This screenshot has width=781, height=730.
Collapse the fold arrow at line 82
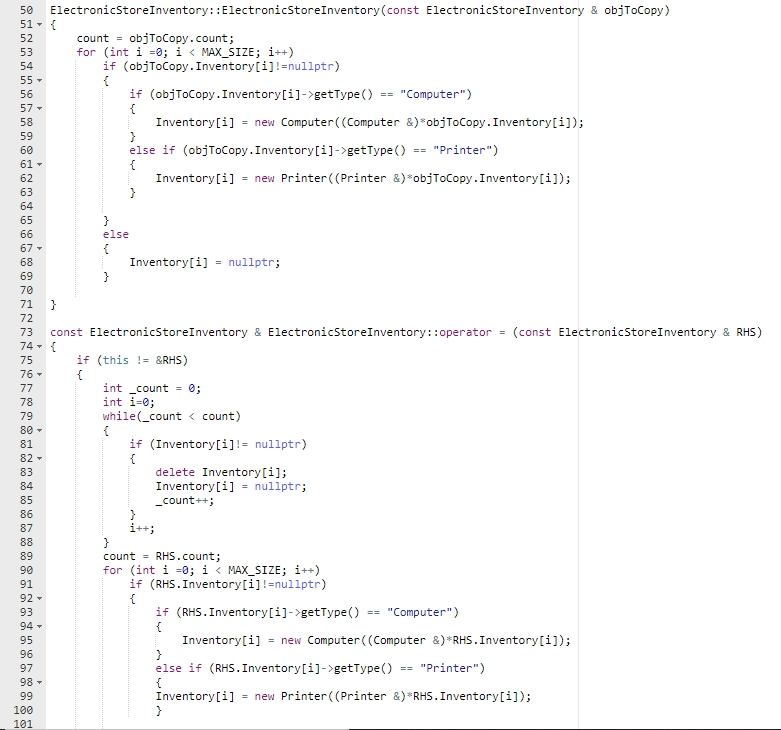tap(39, 458)
